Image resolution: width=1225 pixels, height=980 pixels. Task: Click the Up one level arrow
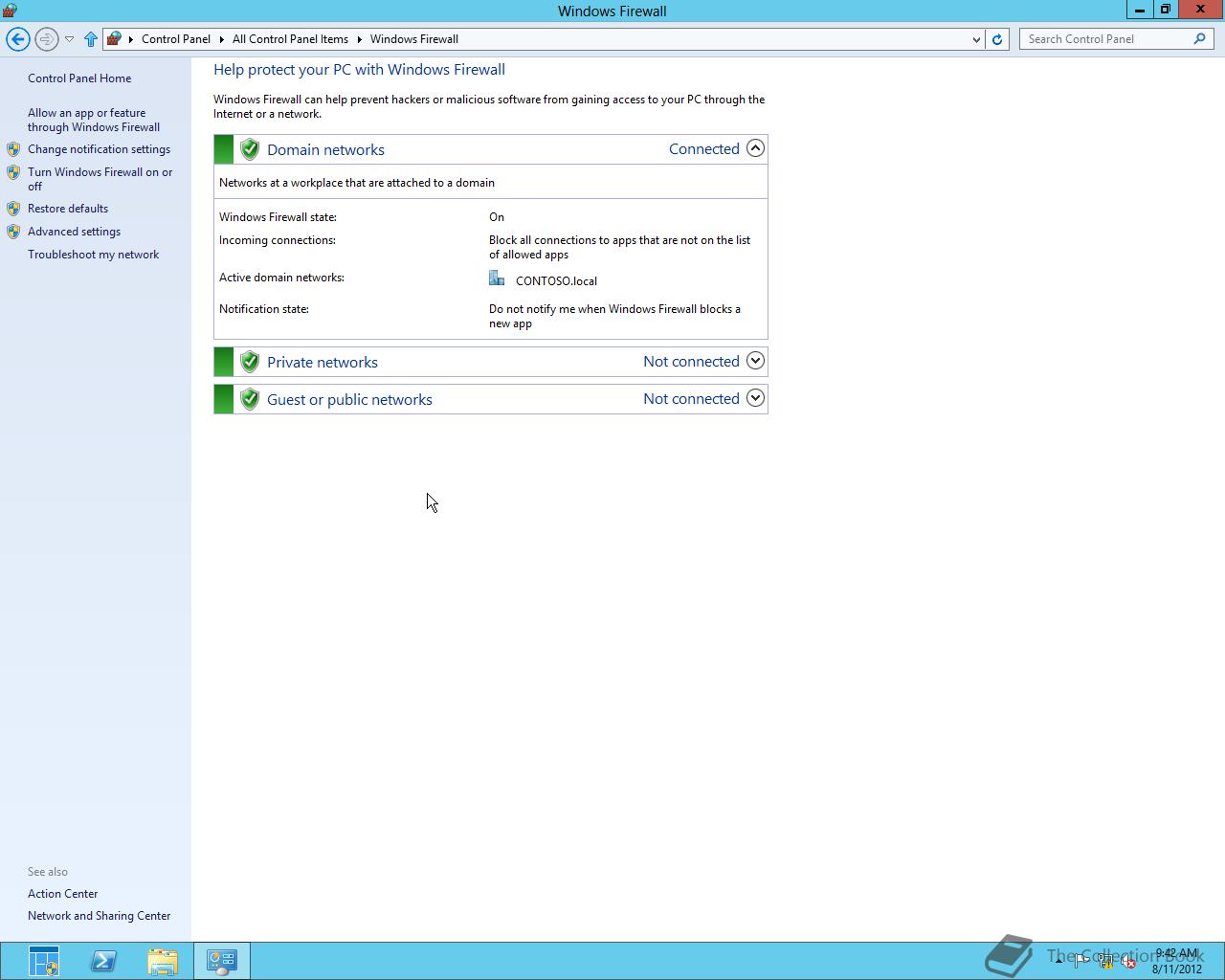(91, 39)
